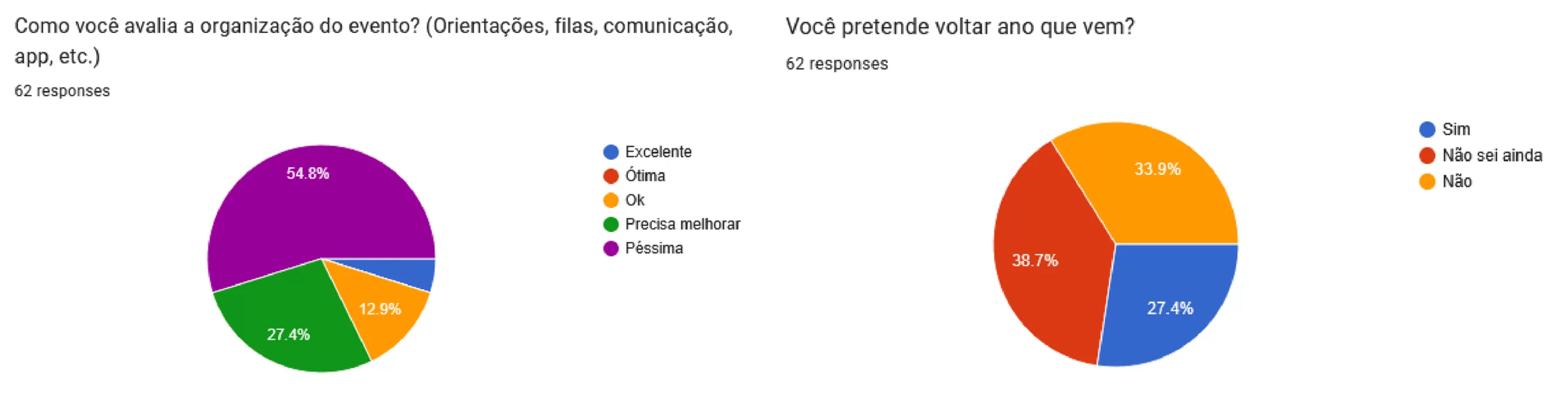The width and height of the screenshot is (1568, 396).
Task: Click the orange Ok legend dot
Action: coord(610,200)
